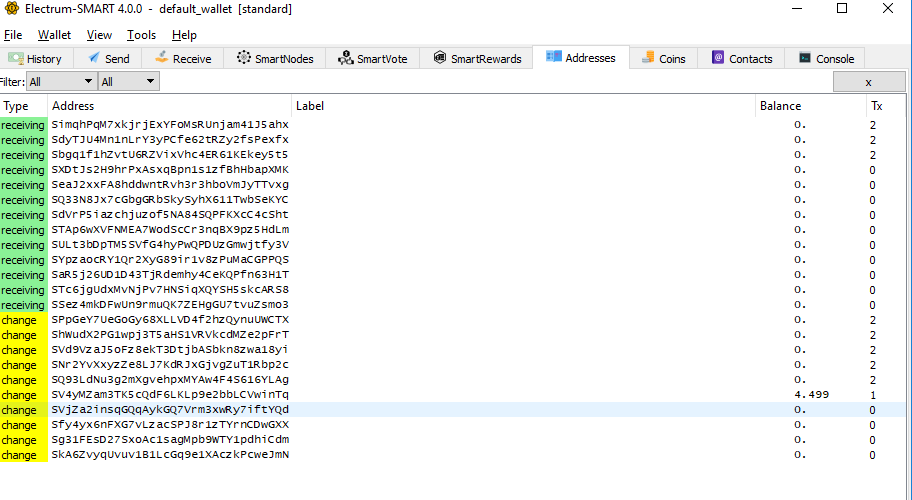Select address SimqhPqM7xkjrjExYFoMsRUnjam41J5ahx

(170, 124)
